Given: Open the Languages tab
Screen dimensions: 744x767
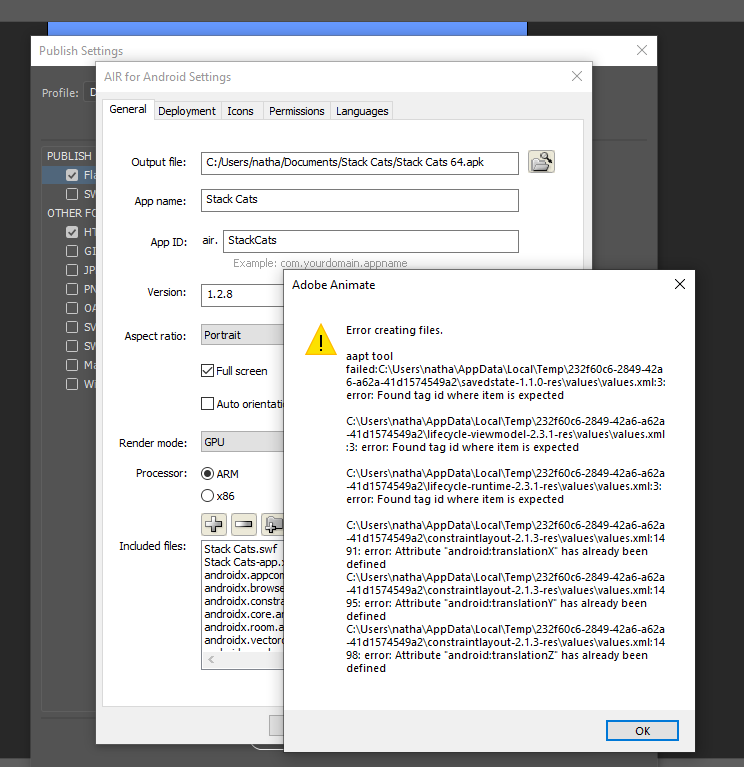Looking at the screenshot, I should [x=362, y=111].
